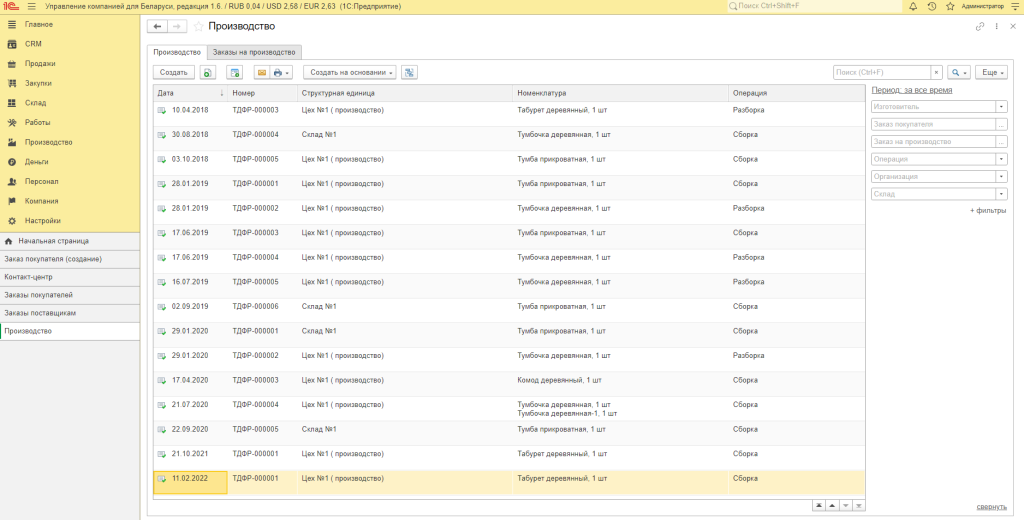Expand the Изготовитель filter dropdown
This screenshot has width=1024, height=520.
1001,106
